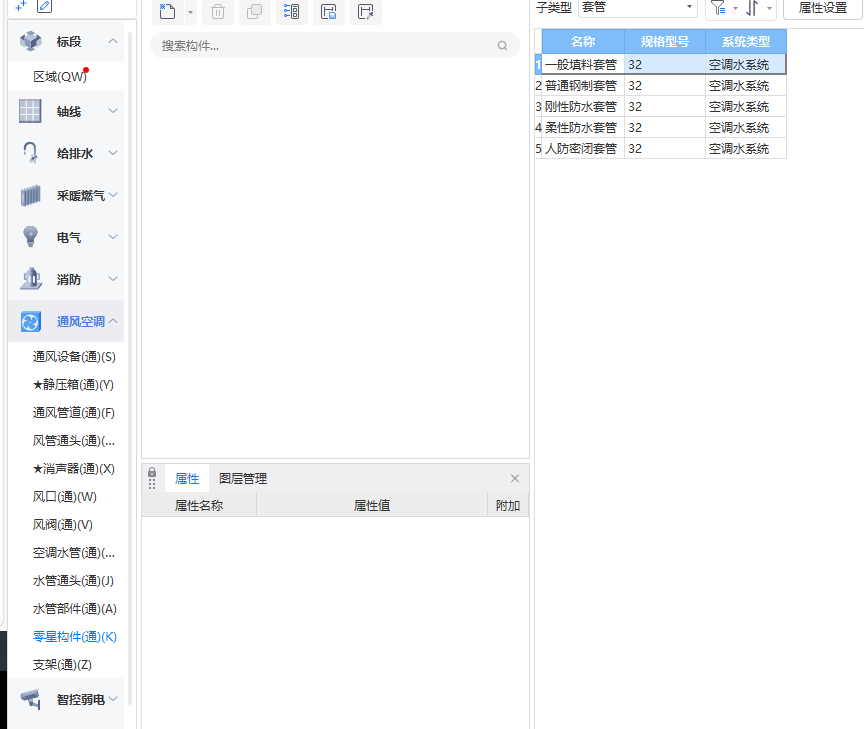Image resolution: width=864 pixels, height=729 pixels.
Task: Click the 通风空调 fan icon
Action: 30,322
